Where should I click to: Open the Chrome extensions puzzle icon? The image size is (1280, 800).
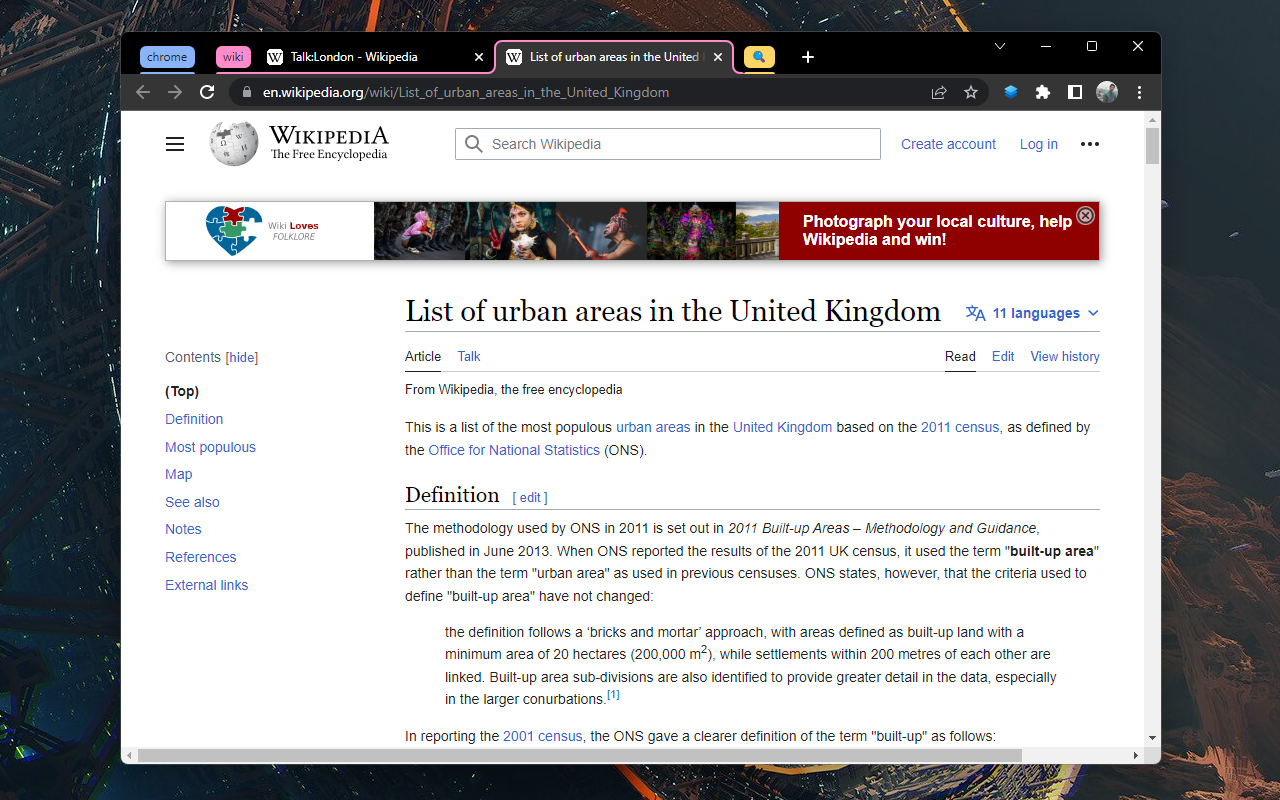1043,92
